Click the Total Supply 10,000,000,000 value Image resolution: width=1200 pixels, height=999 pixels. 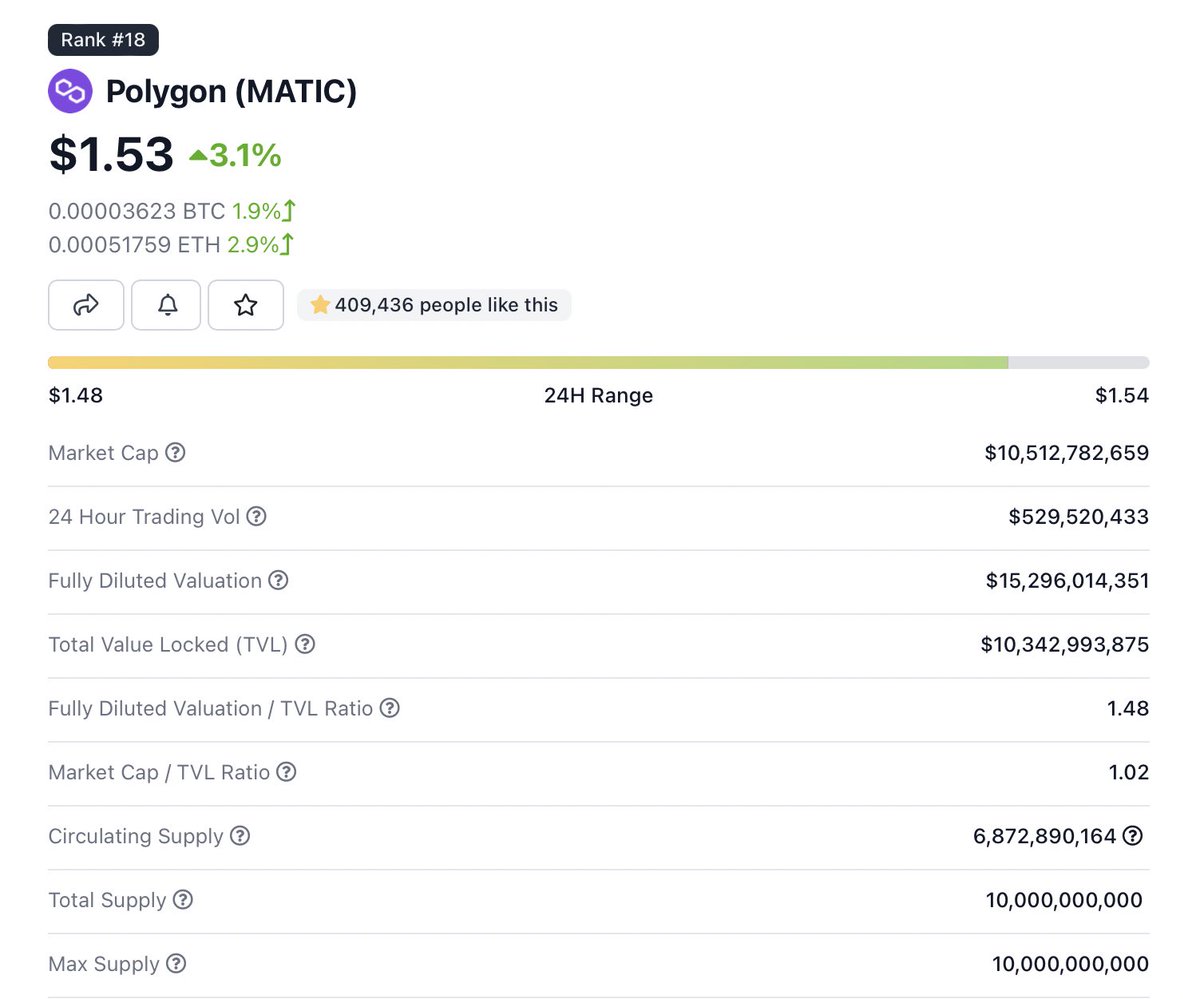coord(1064,900)
